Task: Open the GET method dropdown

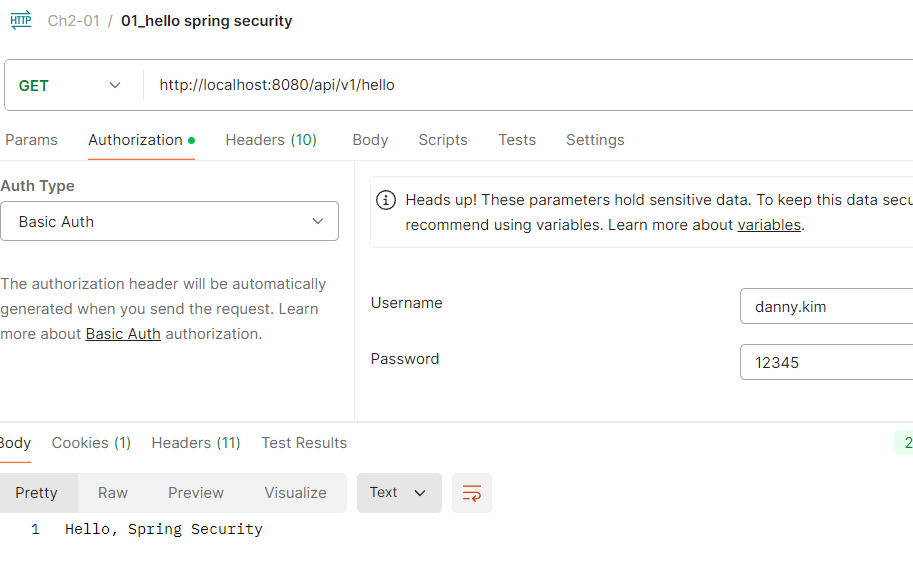Action: pyautogui.click(x=70, y=86)
